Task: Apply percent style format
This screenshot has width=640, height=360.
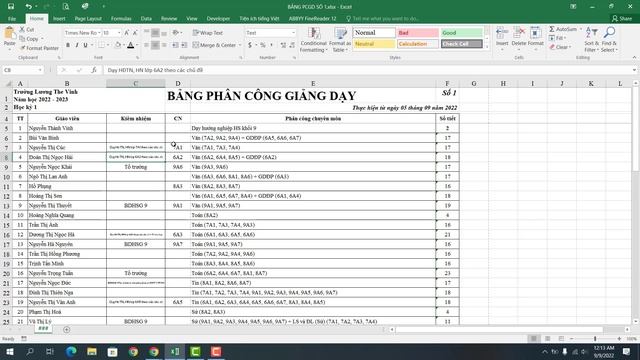Action: 263,45
